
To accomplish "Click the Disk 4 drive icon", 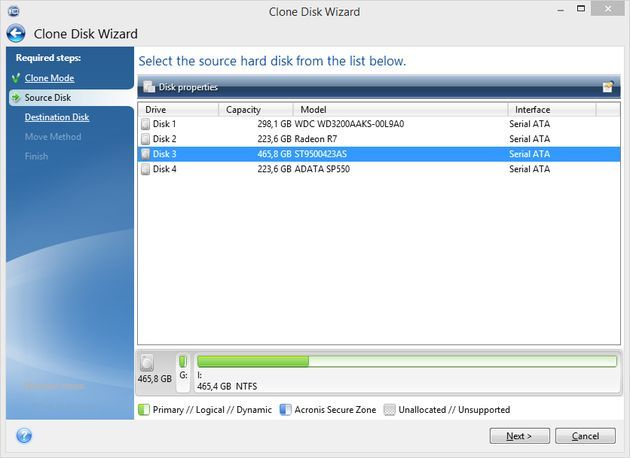I will [145, 169].
